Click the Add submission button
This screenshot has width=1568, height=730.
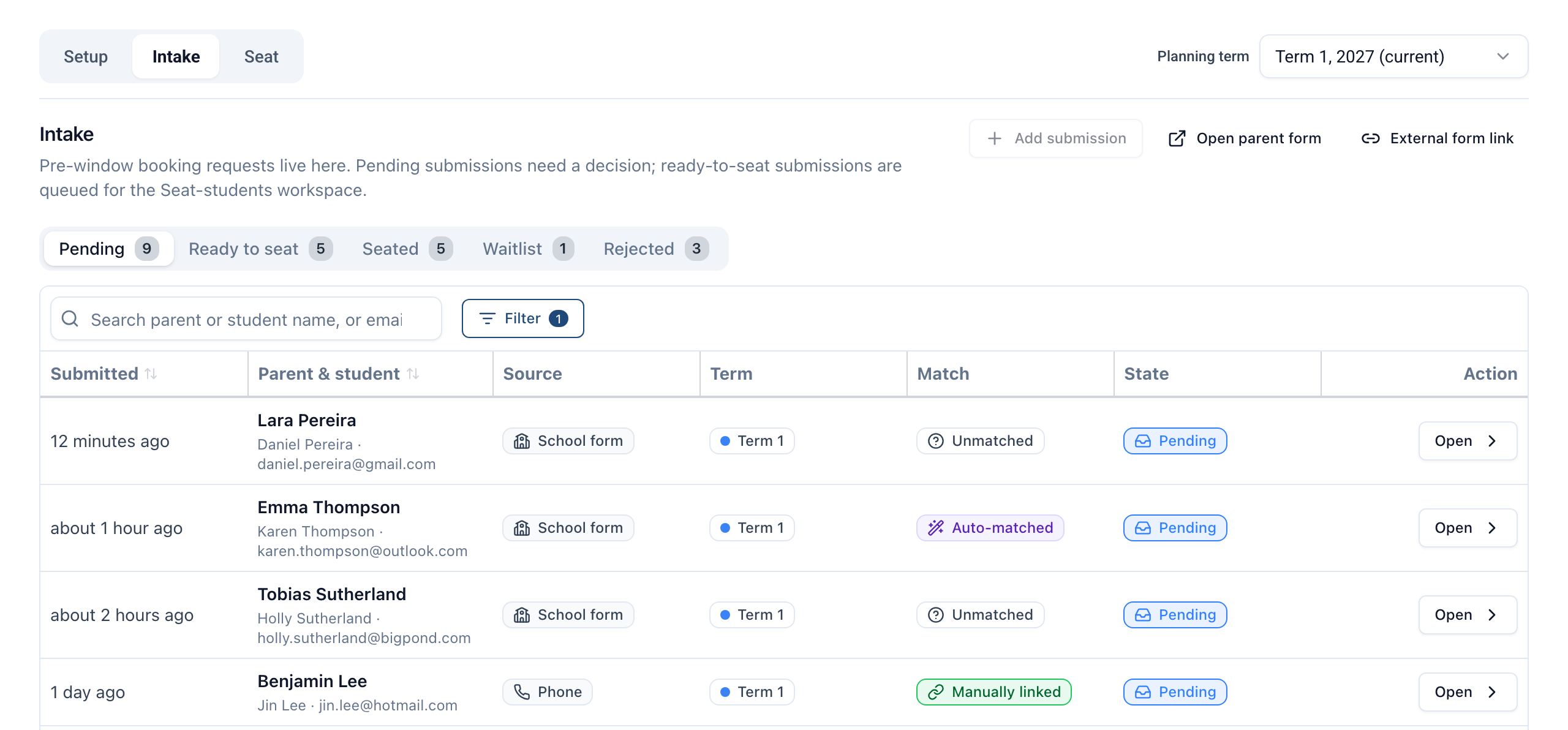1056,138
